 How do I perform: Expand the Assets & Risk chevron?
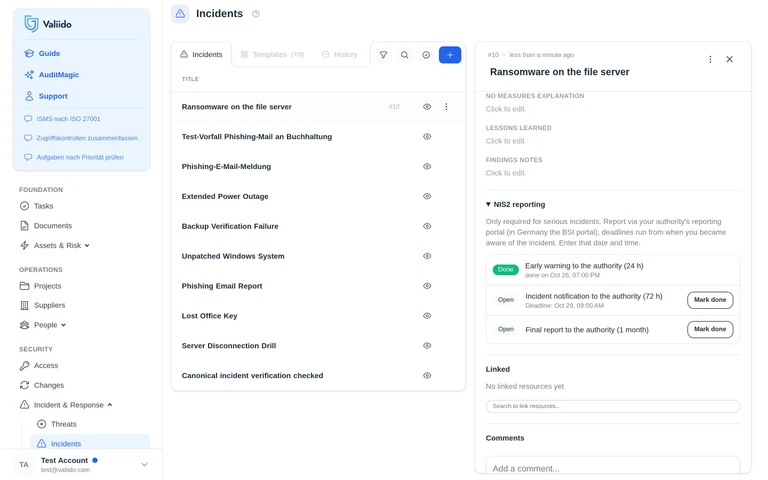click(87, 246)
